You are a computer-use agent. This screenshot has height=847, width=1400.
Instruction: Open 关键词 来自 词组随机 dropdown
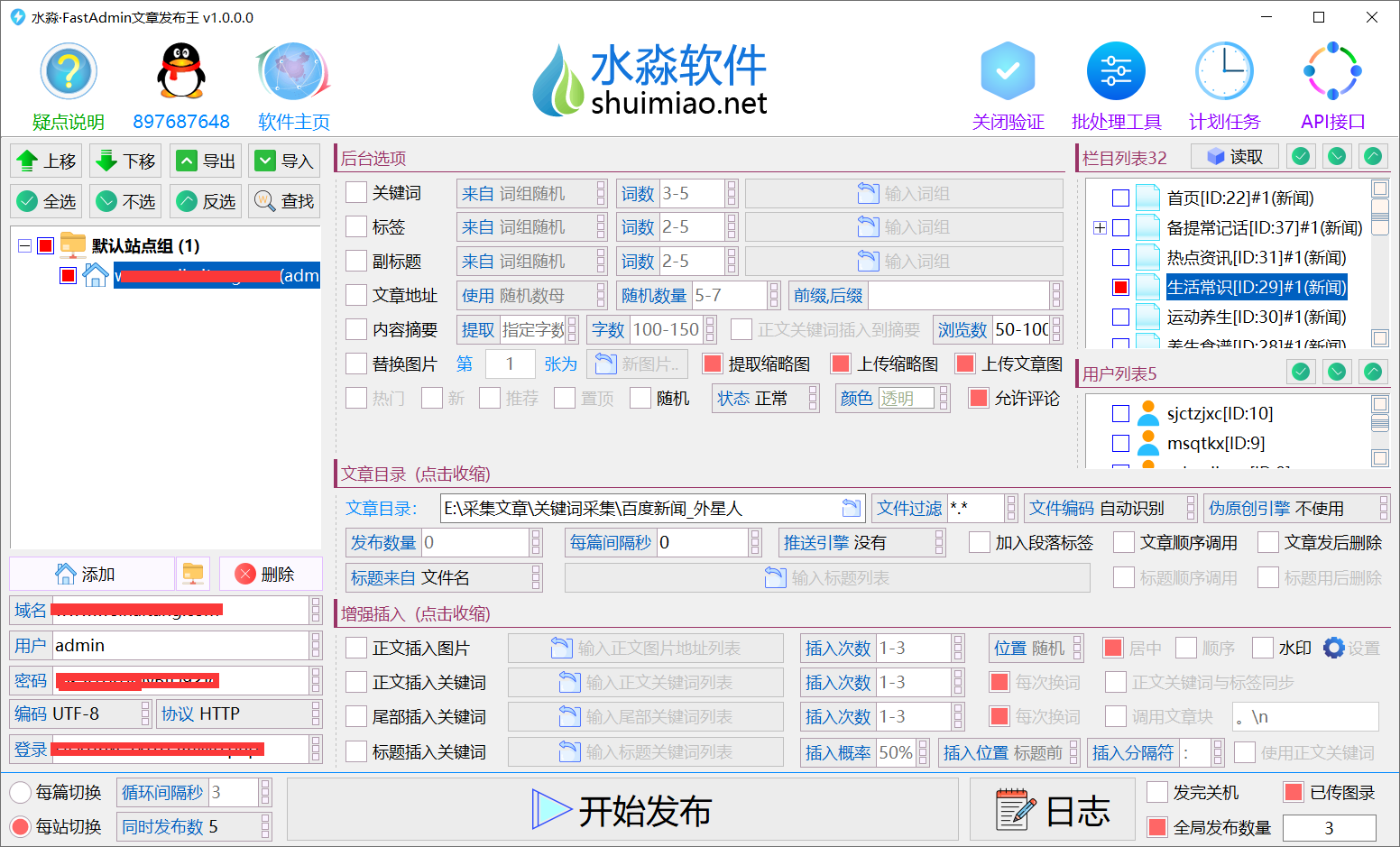(531, 193)
